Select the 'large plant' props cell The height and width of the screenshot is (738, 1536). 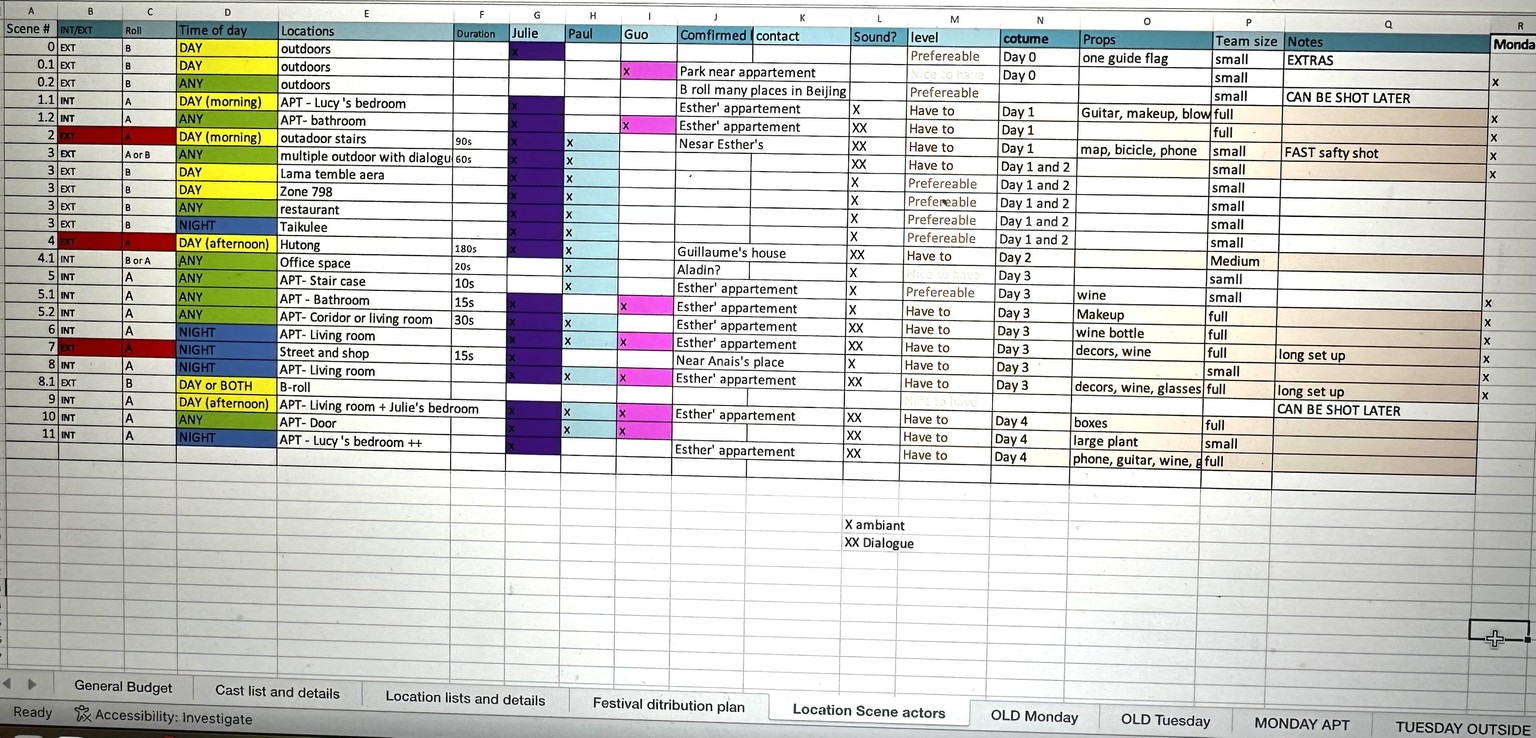click(1135, 441)
